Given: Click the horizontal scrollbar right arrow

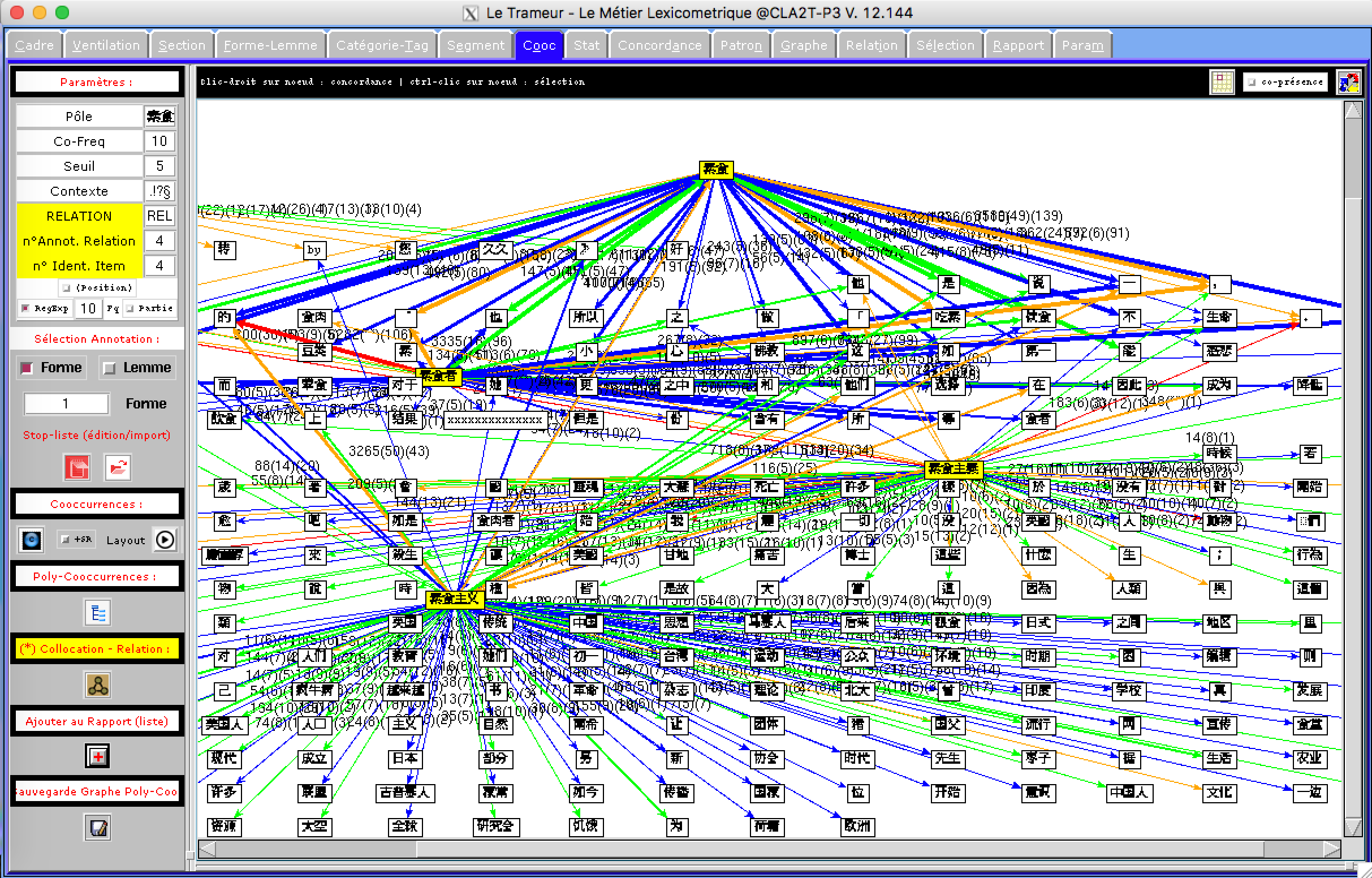Looking at the screenshot, I should click(x=1331, y=849).
